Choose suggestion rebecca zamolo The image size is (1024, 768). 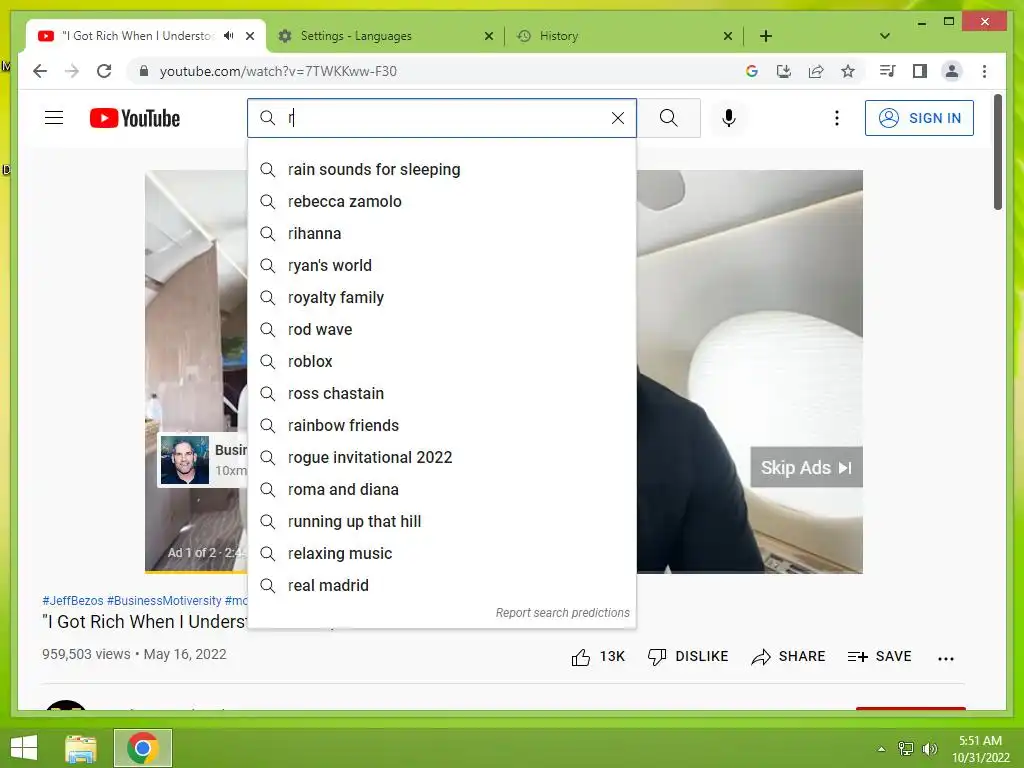point(442,202)
